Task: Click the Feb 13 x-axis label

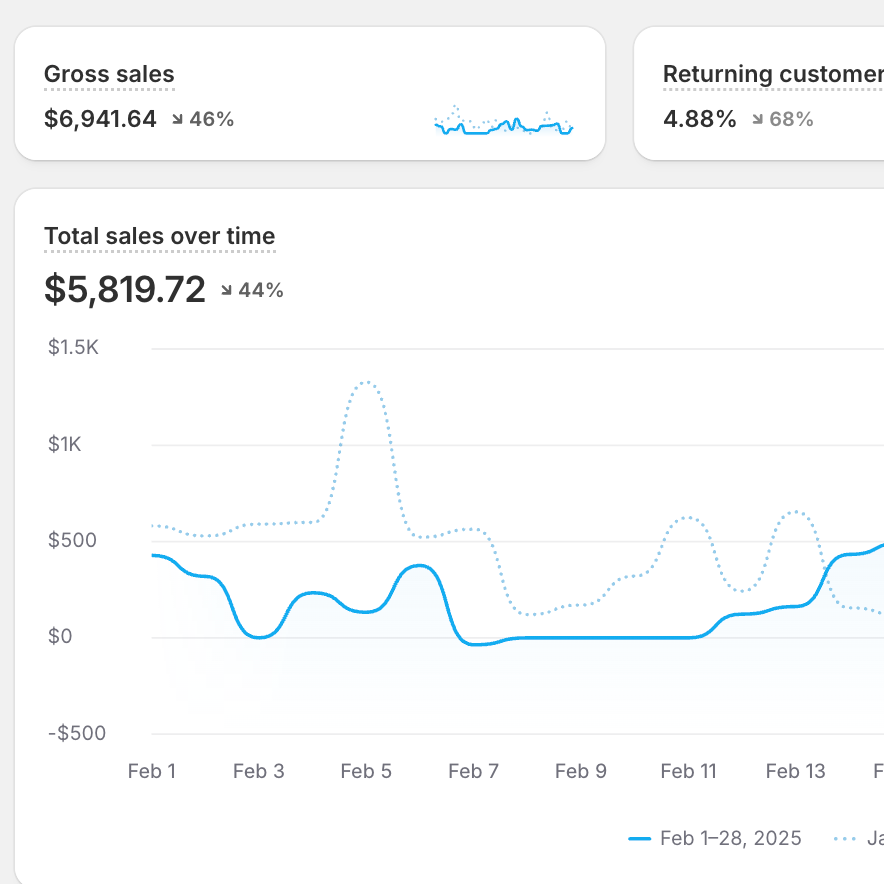Action: coord(795,771)
